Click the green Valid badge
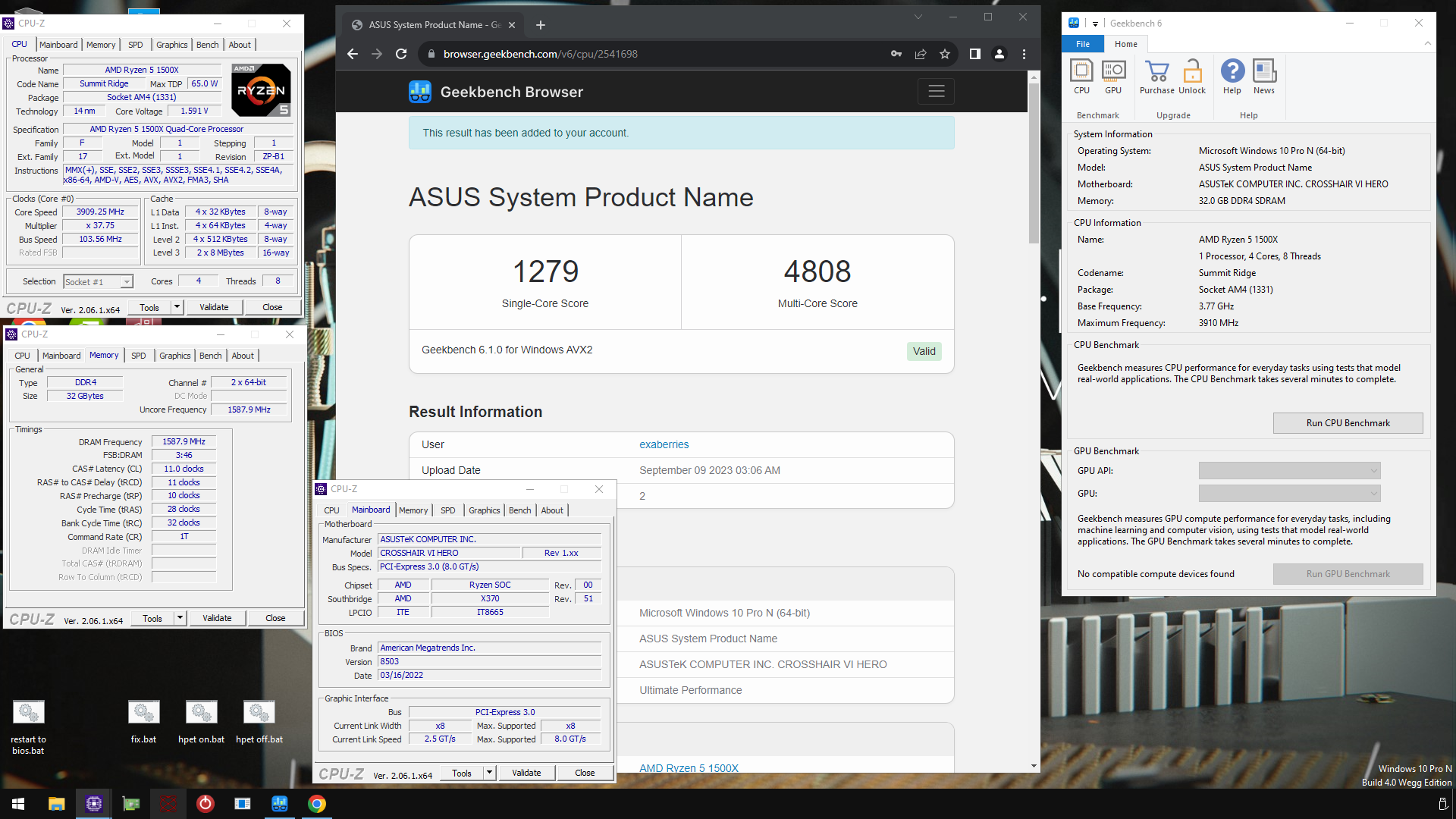The width and height of the screenshot is (1456, 819). 924,351
